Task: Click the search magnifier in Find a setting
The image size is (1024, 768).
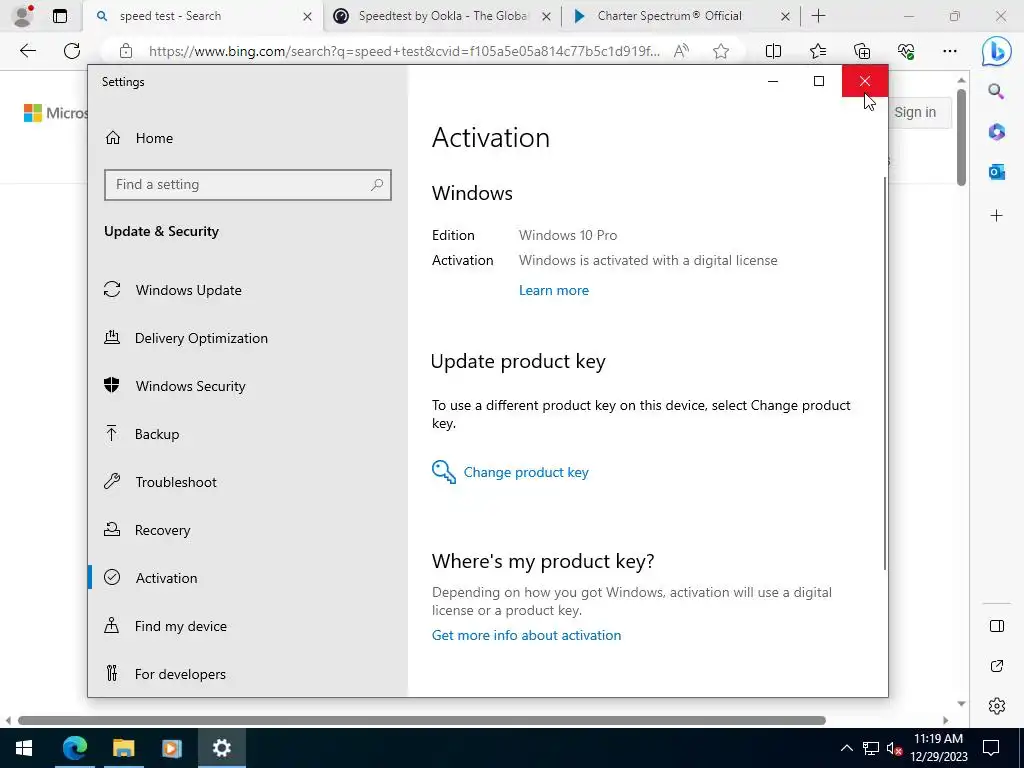Action: tap(377, 185)
